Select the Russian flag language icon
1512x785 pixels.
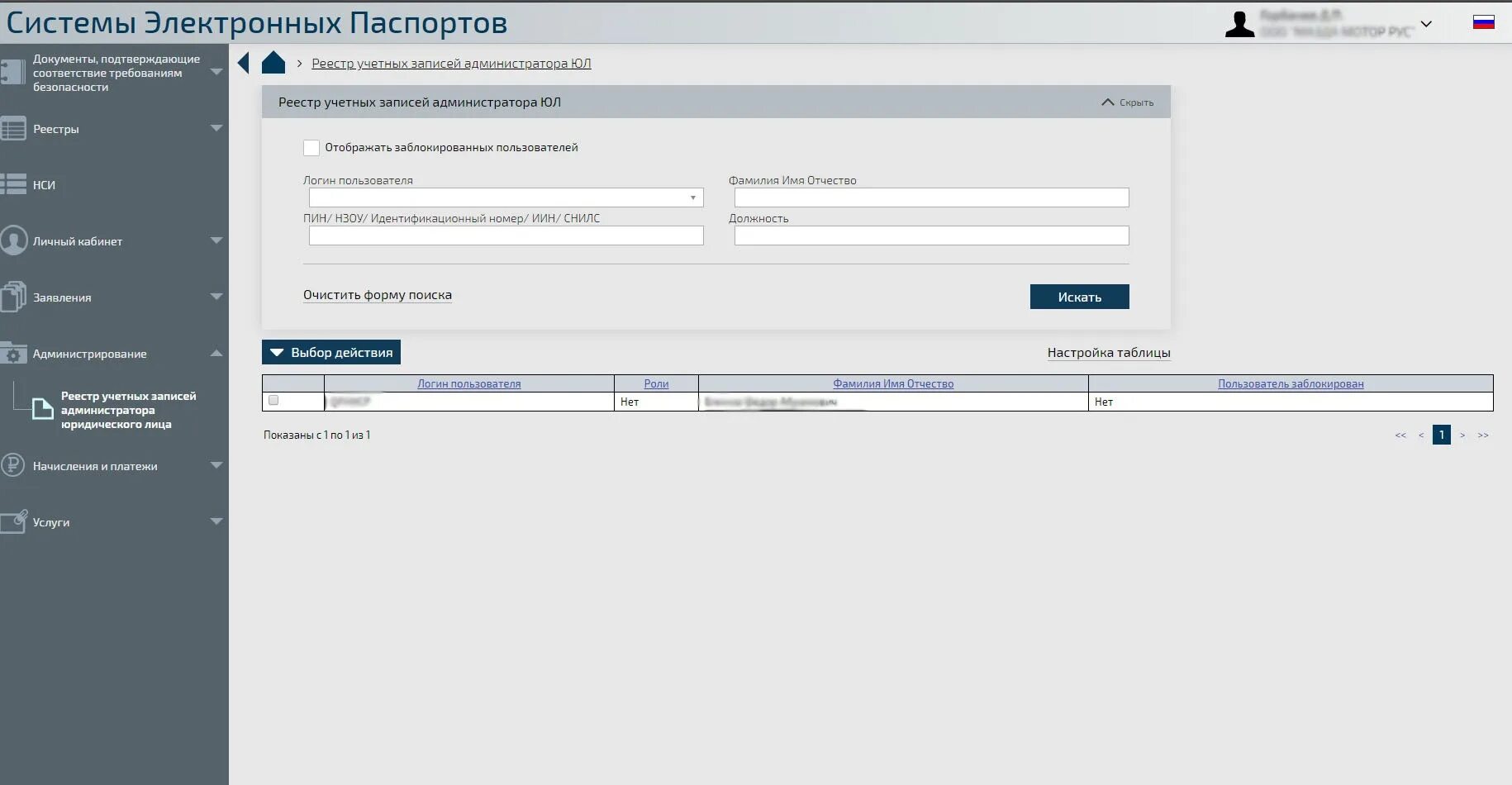[x=1484, y=22]
